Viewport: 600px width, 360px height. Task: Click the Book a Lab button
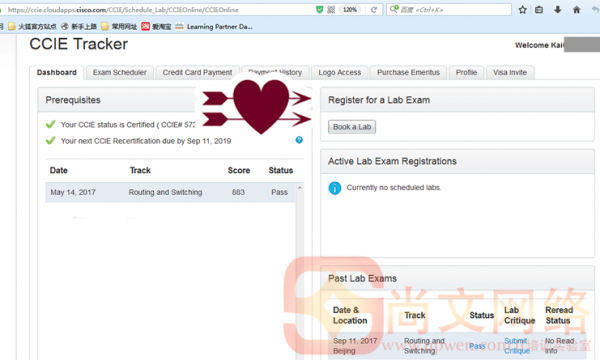tap(352, 127)
